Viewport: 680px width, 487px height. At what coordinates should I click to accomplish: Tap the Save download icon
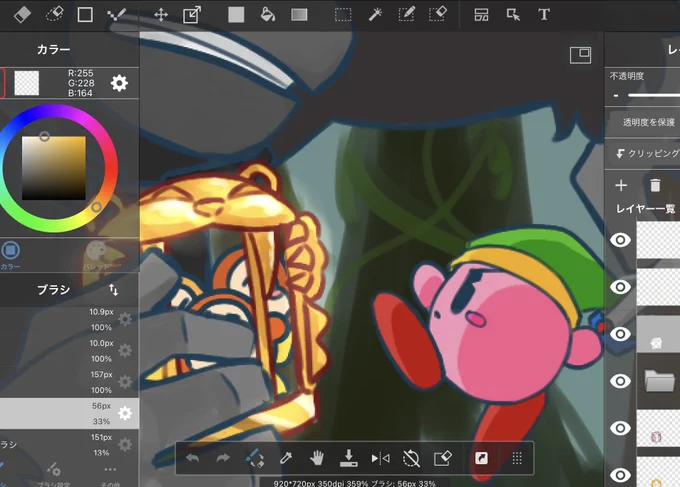click(x=349, y=458)
